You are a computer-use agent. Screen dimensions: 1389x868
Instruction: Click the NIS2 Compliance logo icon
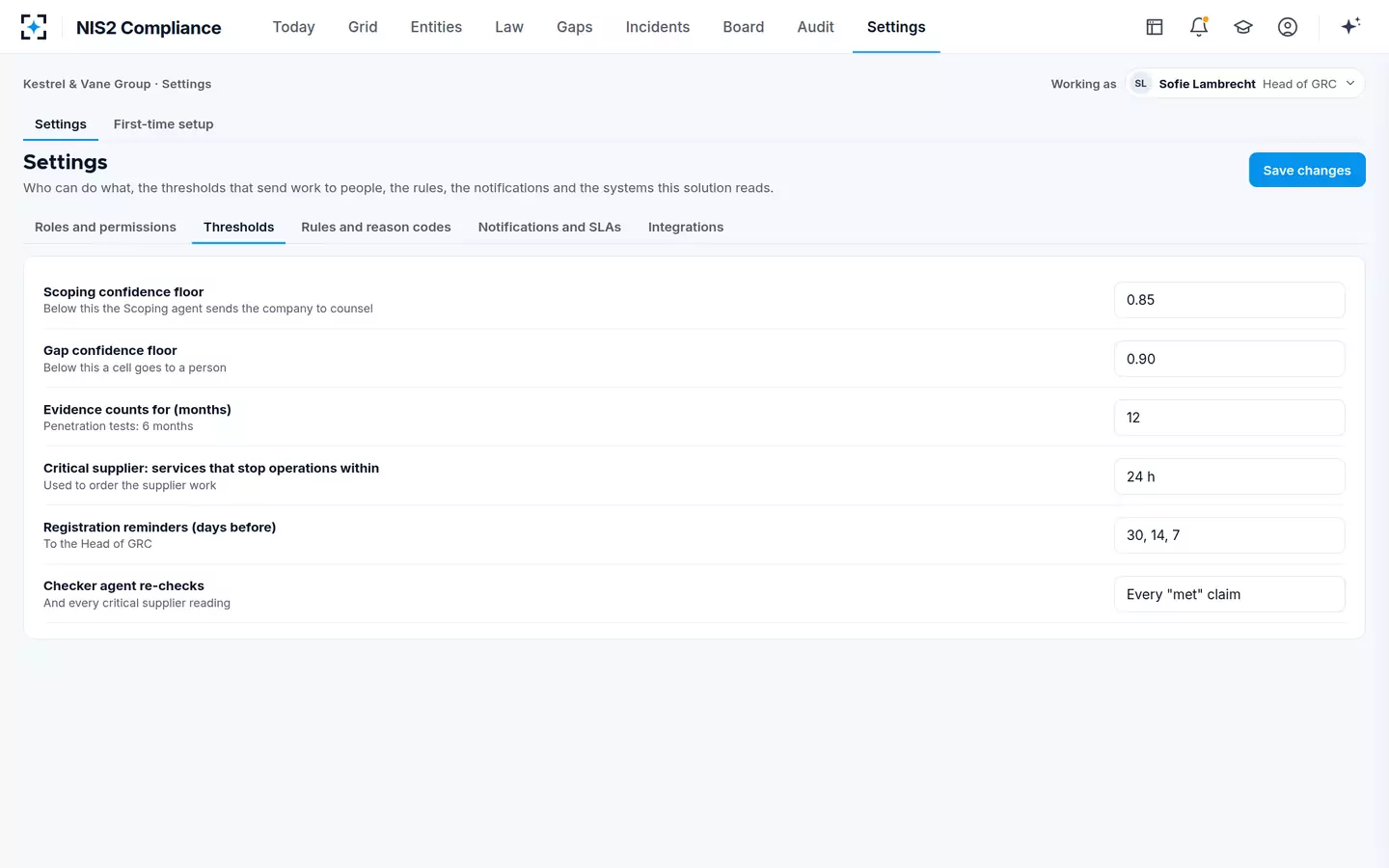point(34,27)
